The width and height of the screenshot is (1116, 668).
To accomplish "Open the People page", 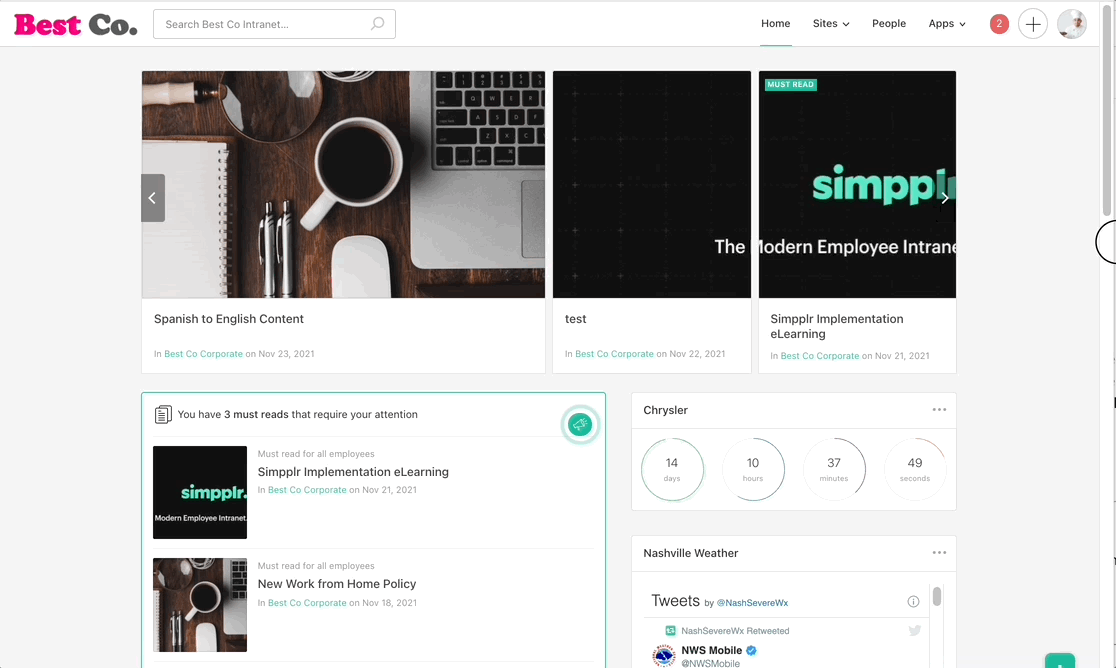I will click(x=889, y=23).
